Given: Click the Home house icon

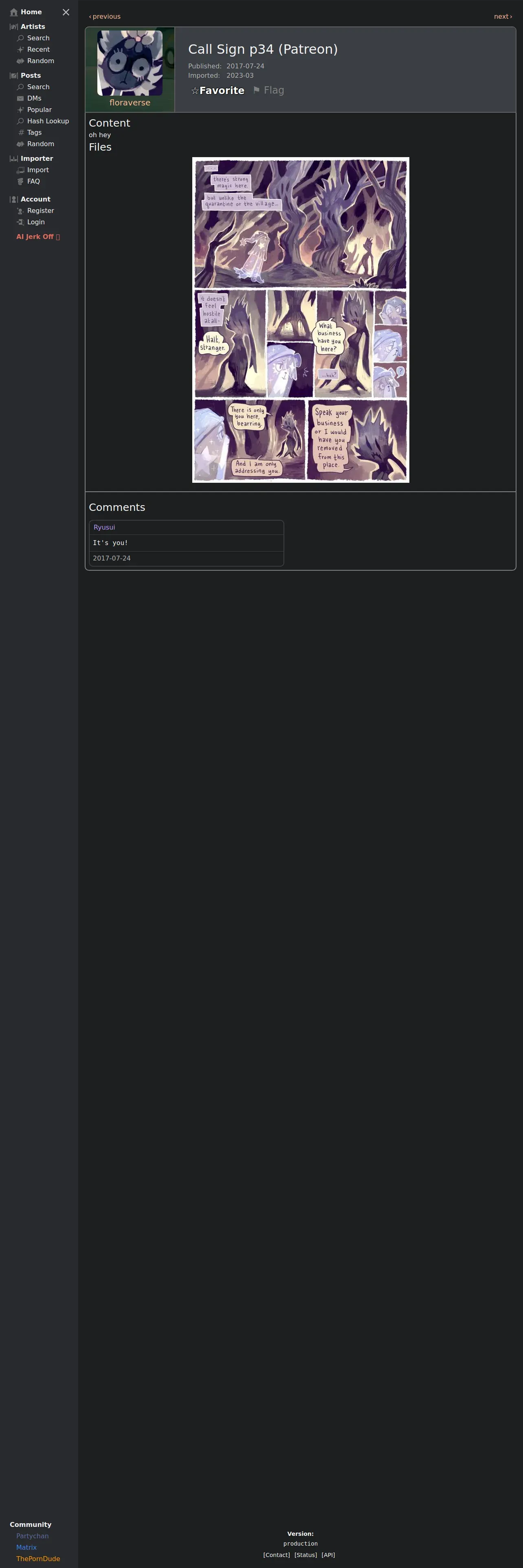Looking at the screenshot, I should [x=14, y=12].
